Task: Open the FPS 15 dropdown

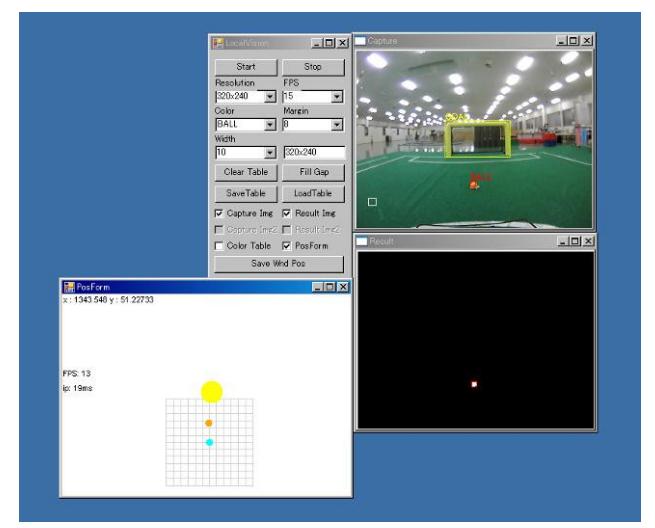Action: (337, 96)
